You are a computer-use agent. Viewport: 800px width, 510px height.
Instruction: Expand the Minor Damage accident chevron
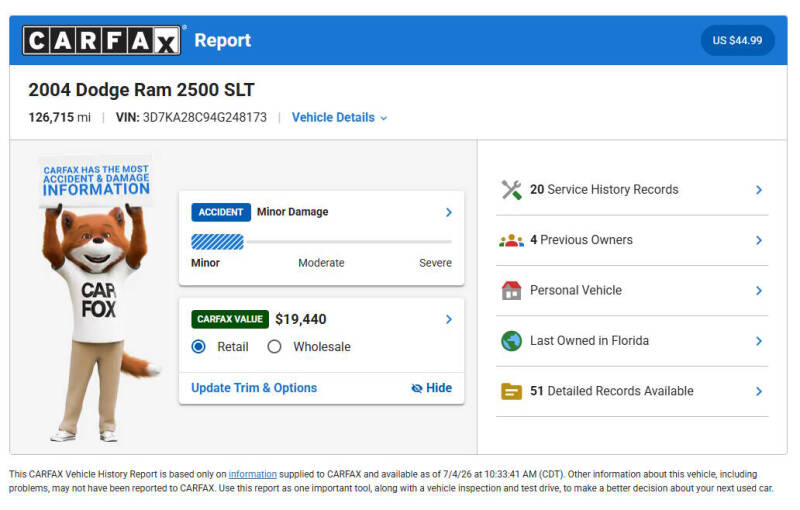coord(448,212)
